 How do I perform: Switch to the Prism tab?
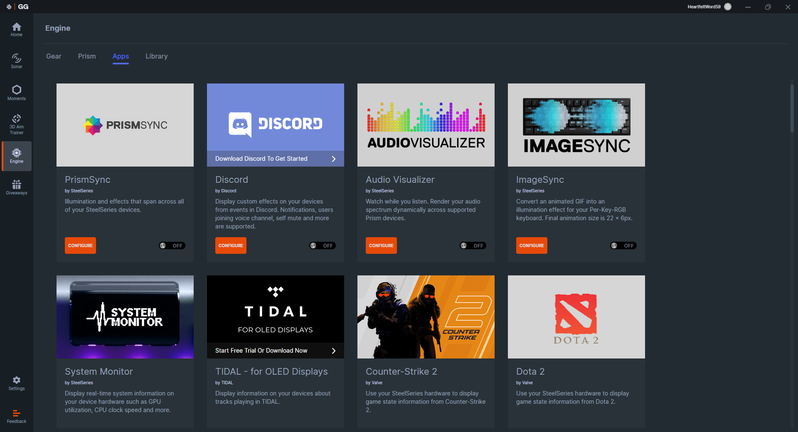[x=87, y=56]
